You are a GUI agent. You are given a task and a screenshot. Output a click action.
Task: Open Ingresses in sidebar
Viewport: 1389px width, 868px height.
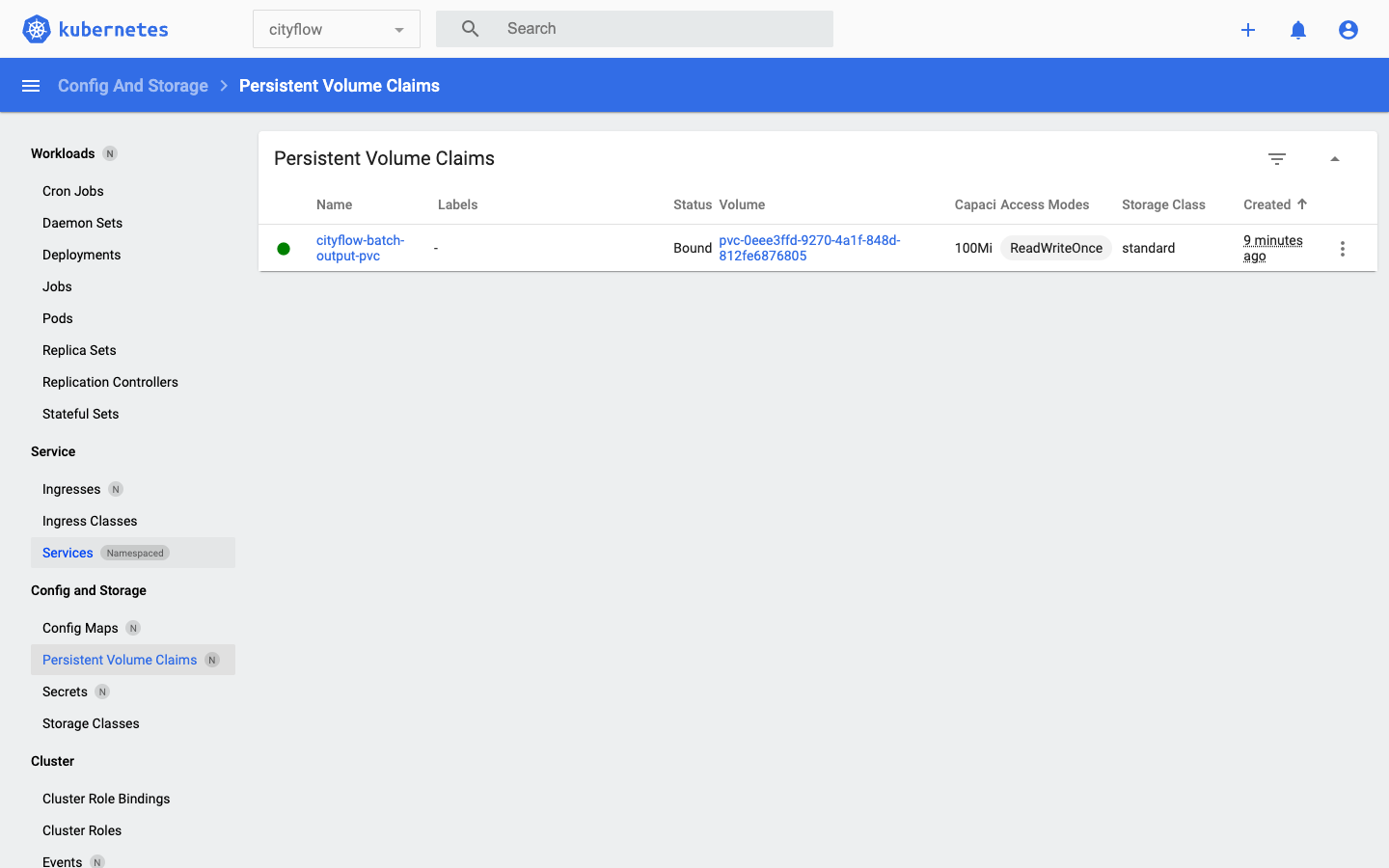click(x=71, y=489)
